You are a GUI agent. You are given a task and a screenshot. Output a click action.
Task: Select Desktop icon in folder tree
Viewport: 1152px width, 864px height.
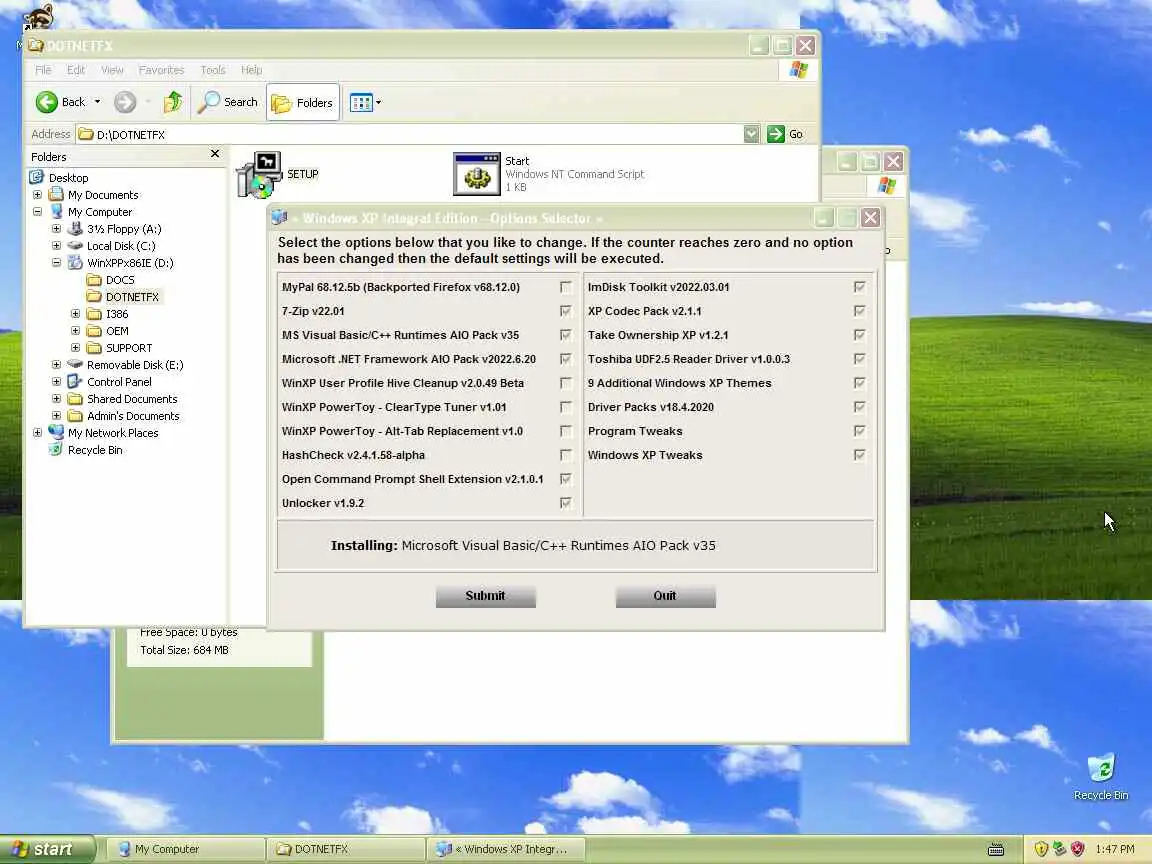tap(37, 177)
